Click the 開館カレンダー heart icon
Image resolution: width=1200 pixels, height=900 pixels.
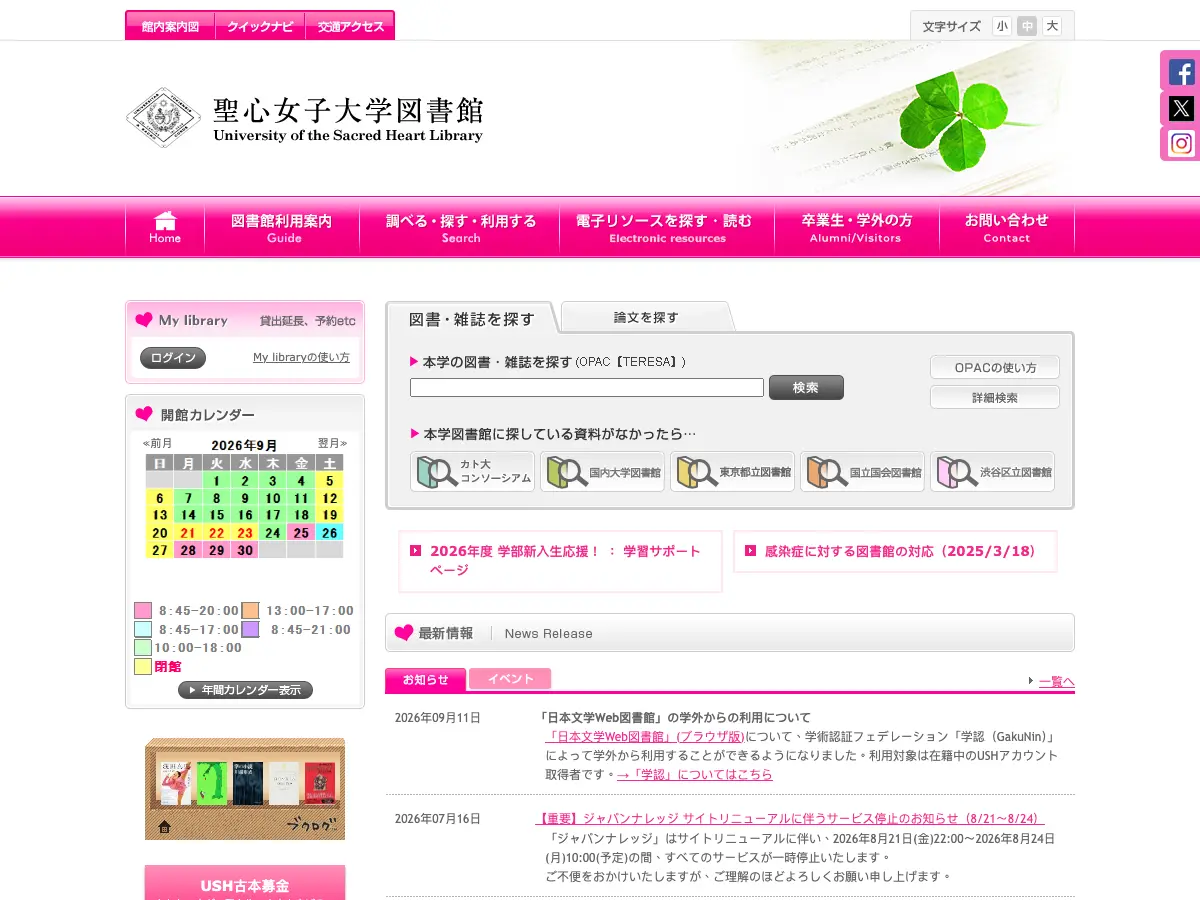pos(144,414)
